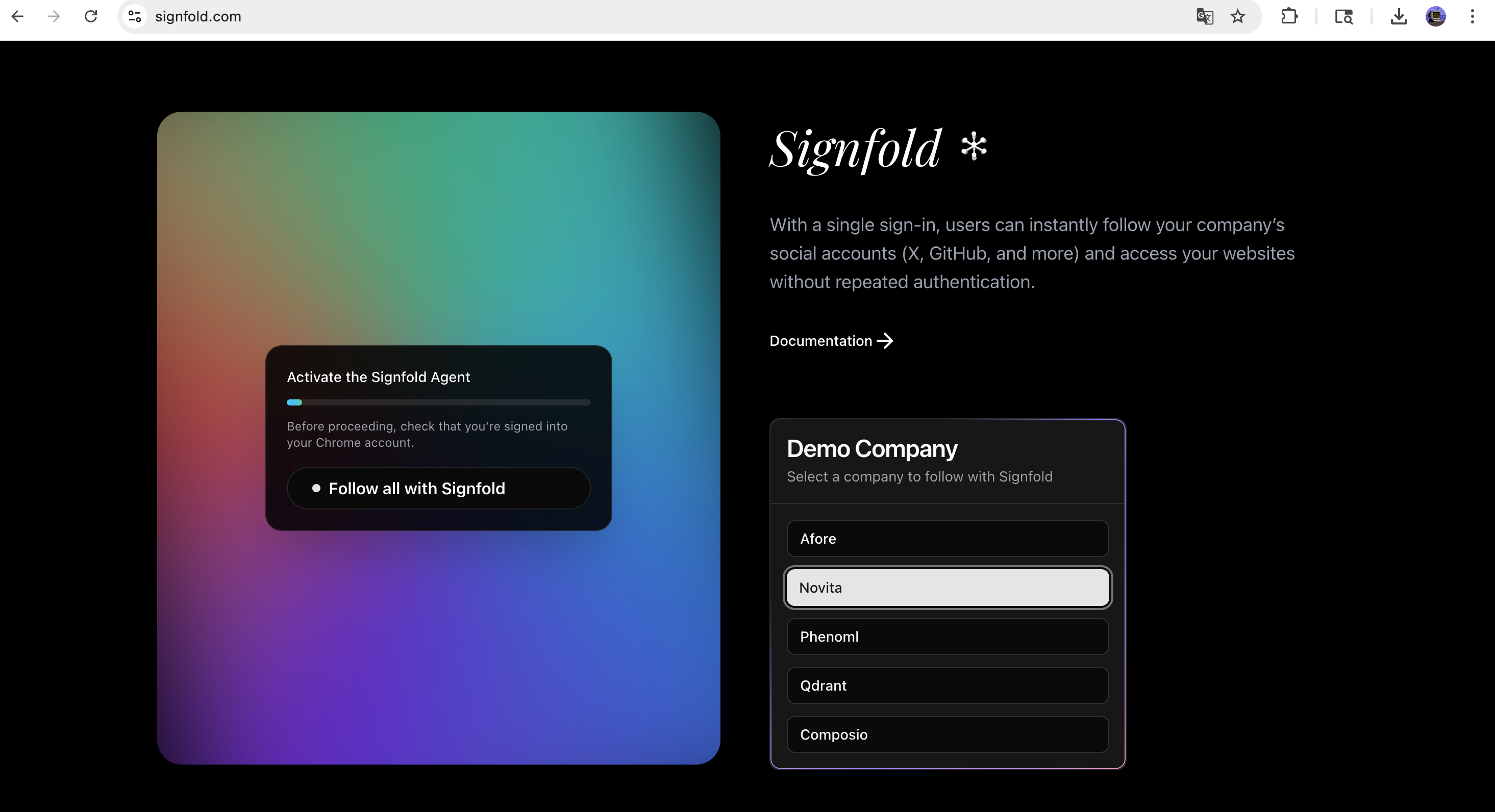This screenshot has width=1495, height=812.
Task: Open site information icon in address bar
Action: coord(134,16)
